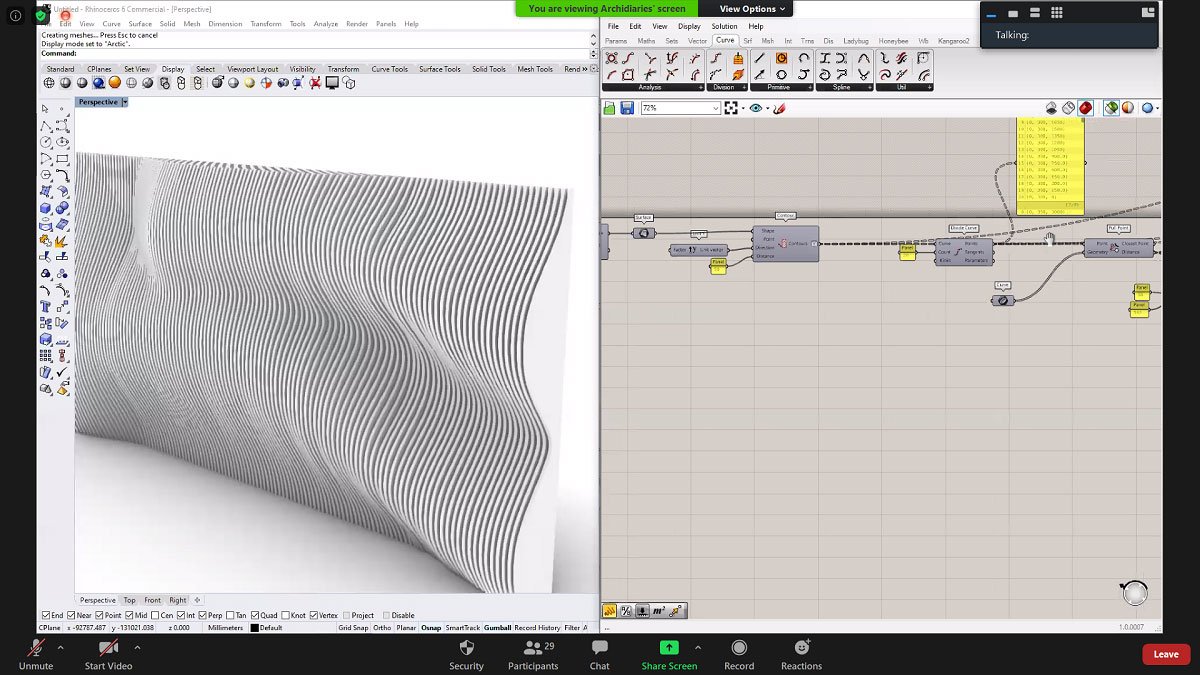Toggle Grid Snap in Rhino status bar

[x=352, y=628]
